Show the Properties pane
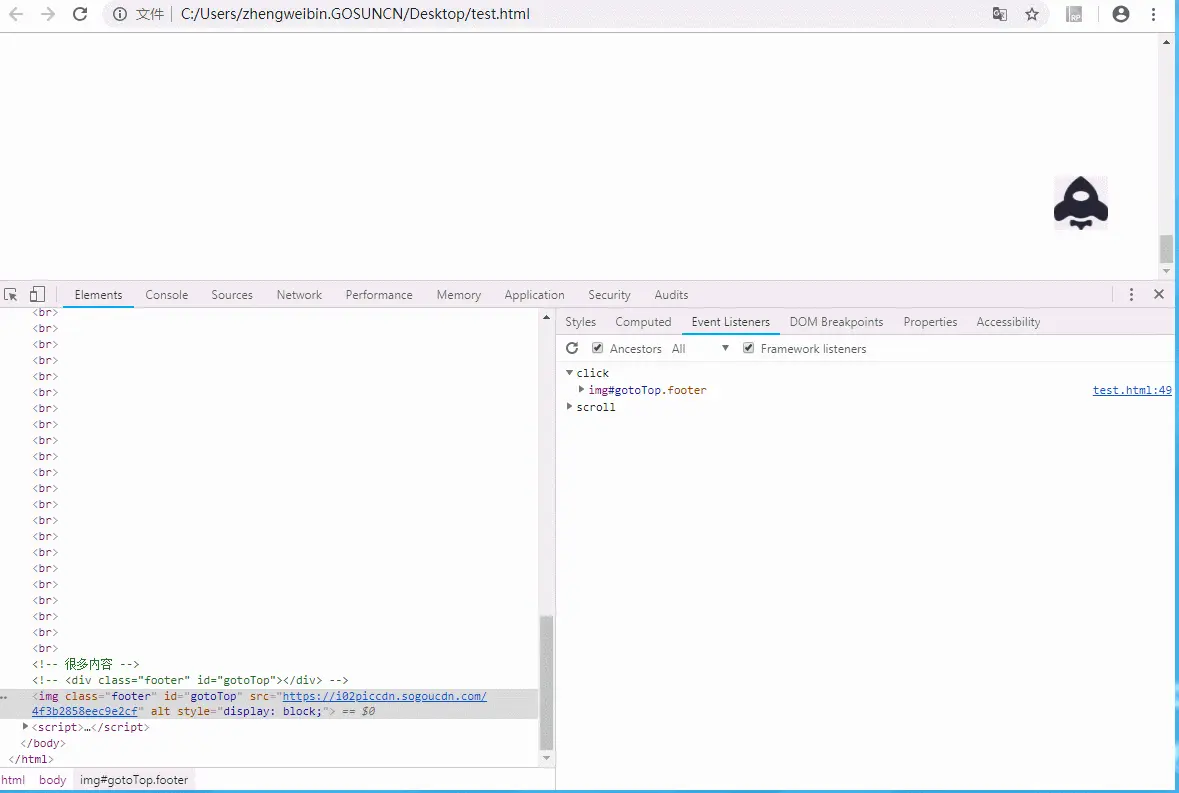This screenshot has height=793, width=1179. pyautogui.click(x=930, y=322)
